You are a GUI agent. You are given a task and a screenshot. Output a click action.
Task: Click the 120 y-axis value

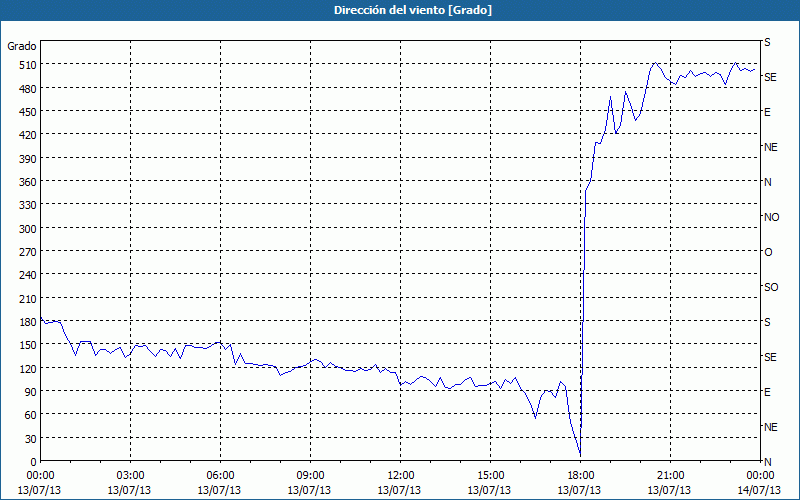(x=28, y=368)
